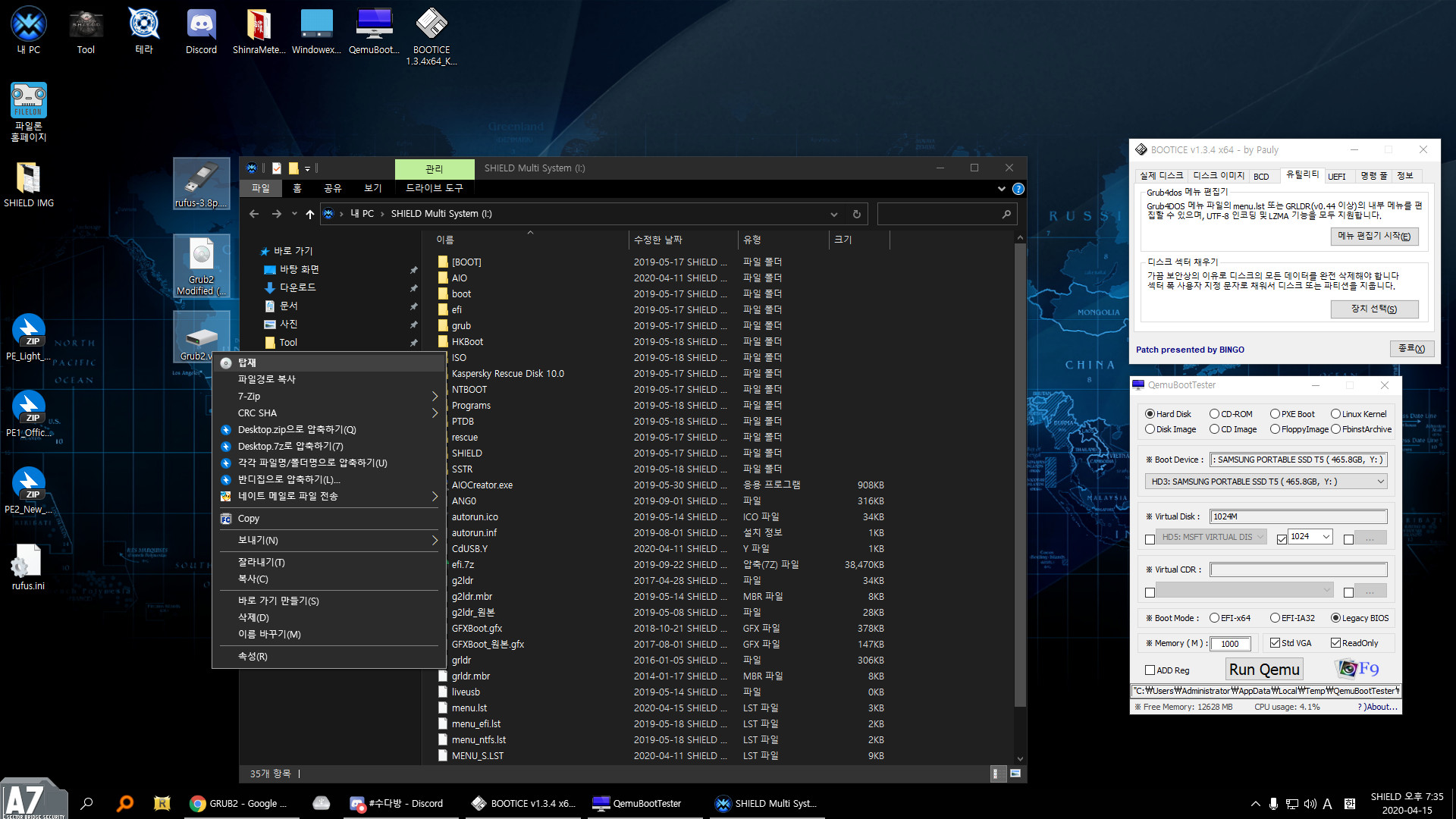1456x819 pixels.
Task: Select Hard Disk radio button
Action: click(1168, 414)
